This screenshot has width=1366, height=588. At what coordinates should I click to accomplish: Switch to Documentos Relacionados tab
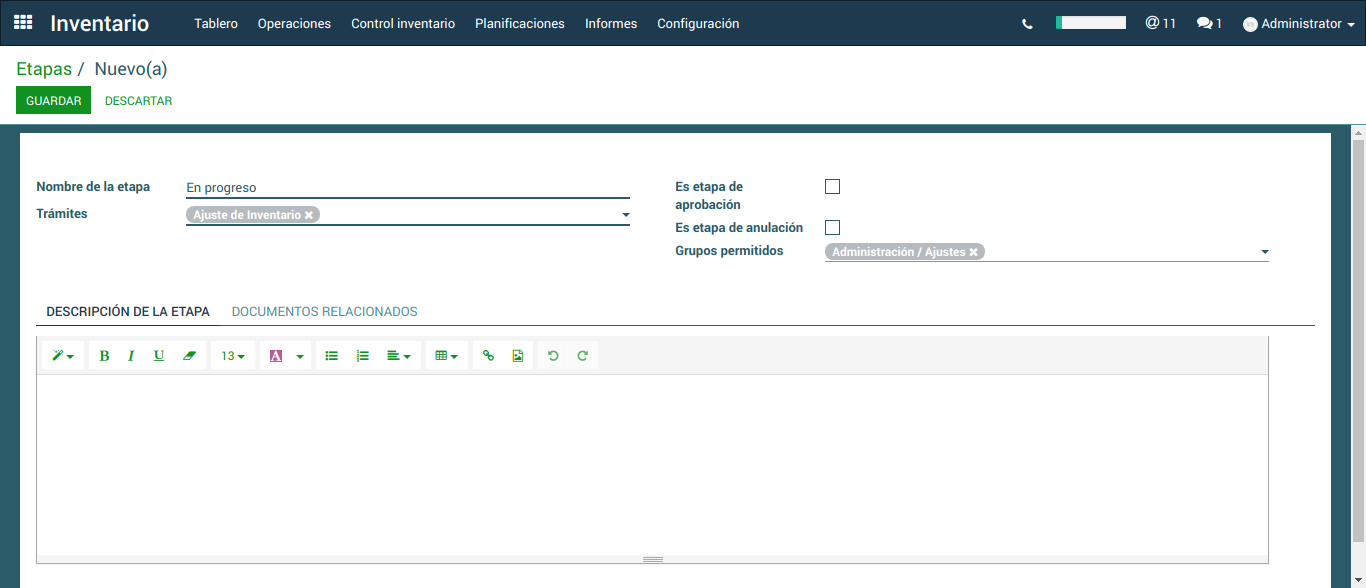324,312
